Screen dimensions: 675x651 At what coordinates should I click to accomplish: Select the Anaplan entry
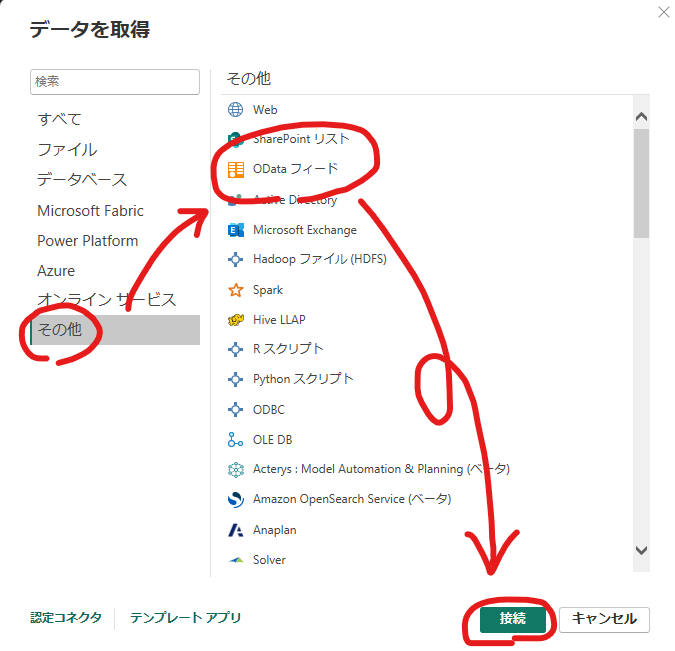pos(275,530)
